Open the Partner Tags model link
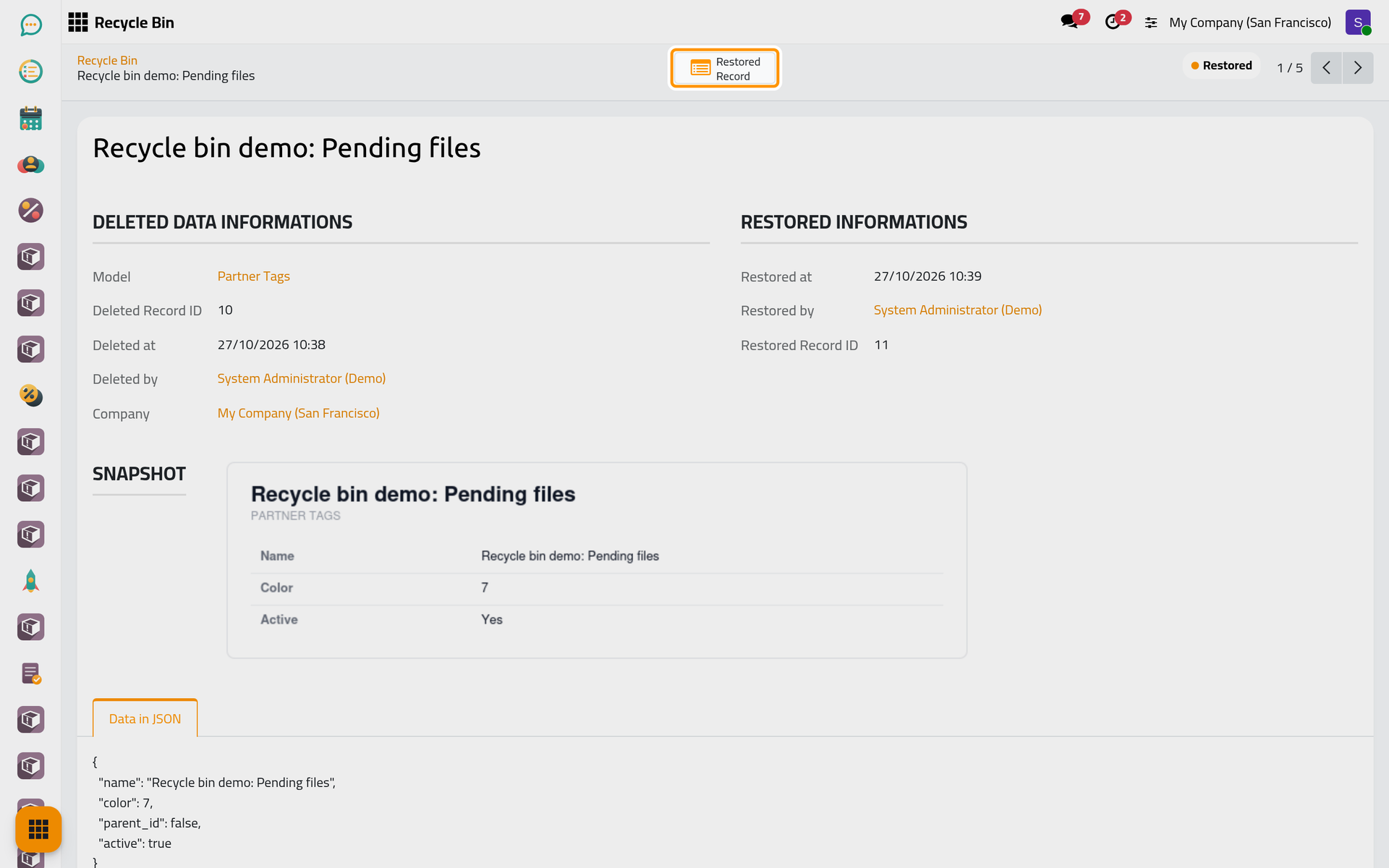Screen dimensions: 1389x868 tap(253, 276)
